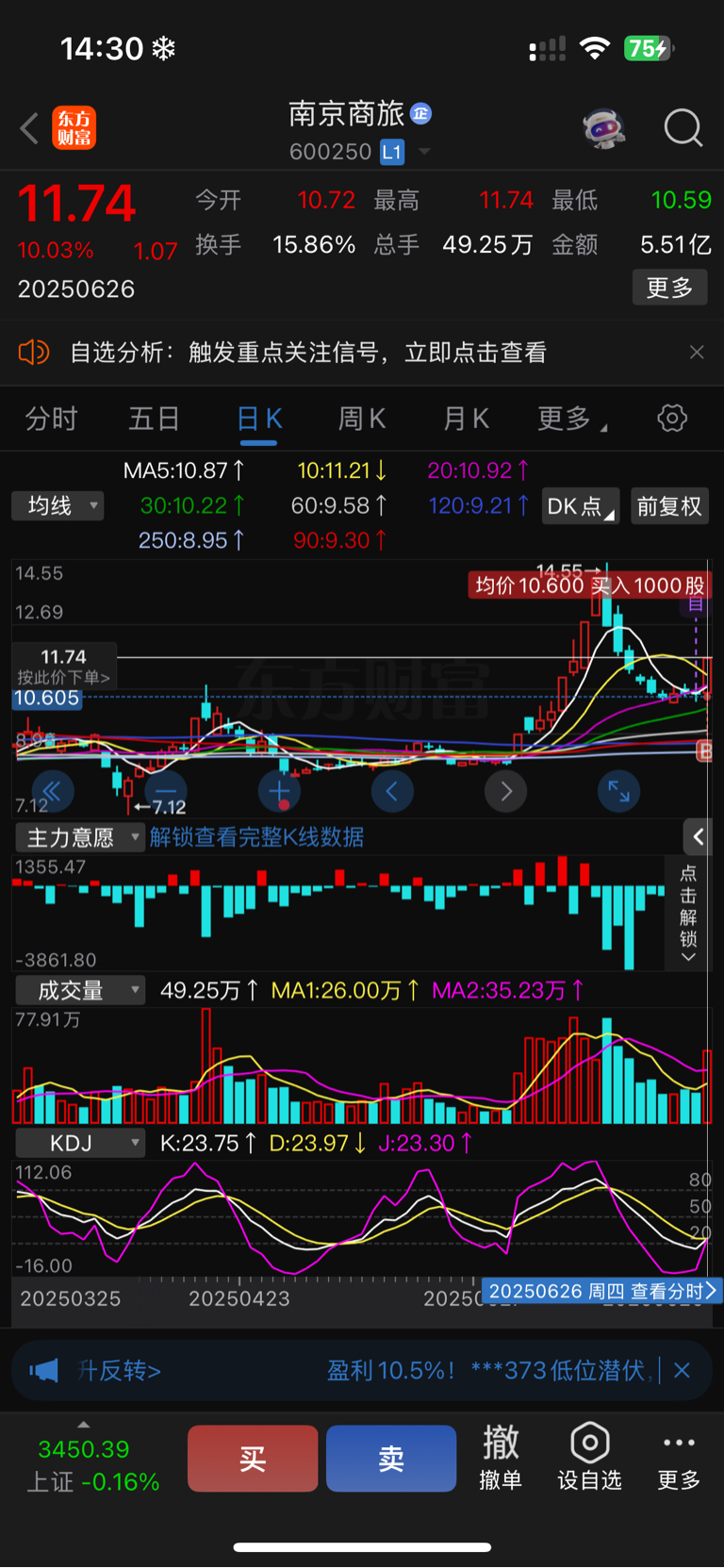This screenshot has width=724, height=1568.
Task: Switch to the 五日 tab
Action: (x=154, y=419)
